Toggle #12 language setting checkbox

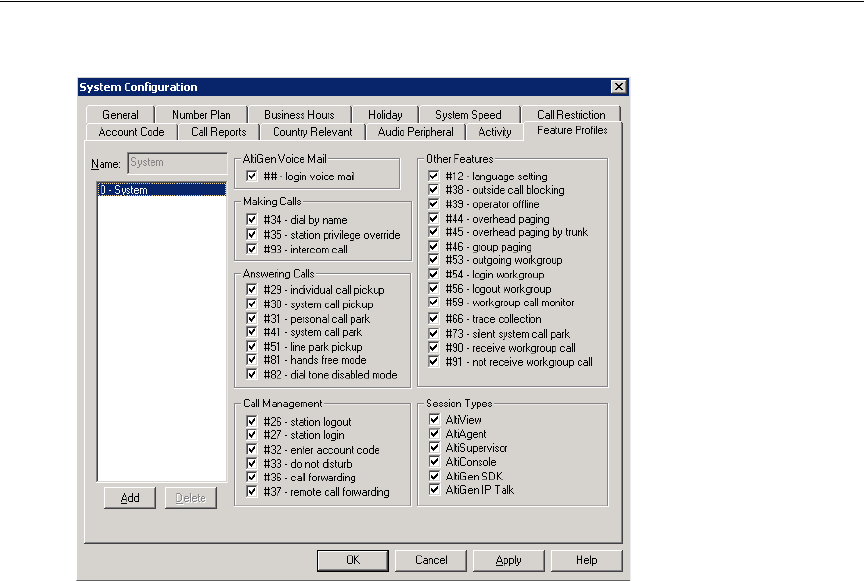[434, 176]
